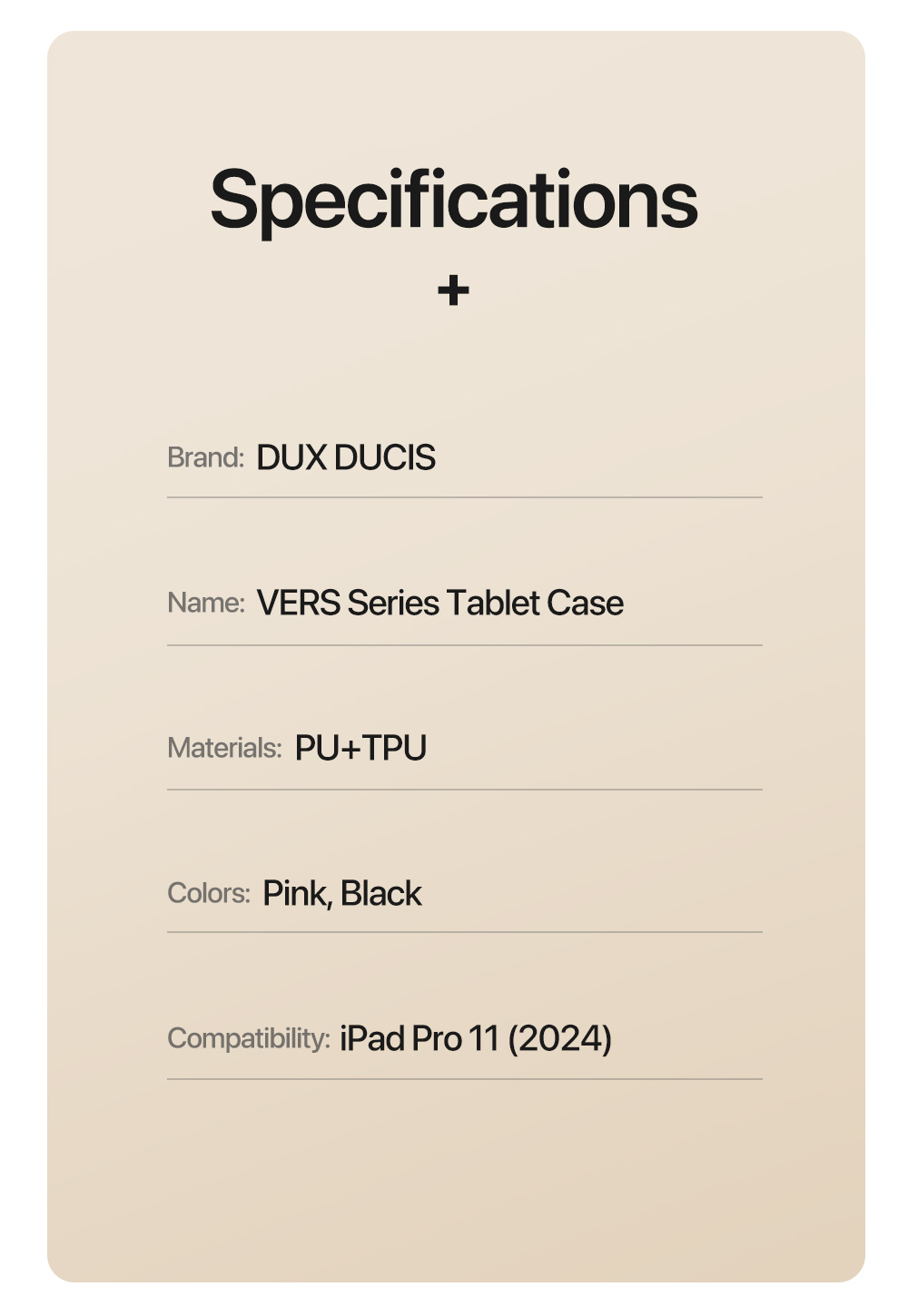Click the divider line under Compatibility row
This screenshot has width=908, height=1316.
465,1079
